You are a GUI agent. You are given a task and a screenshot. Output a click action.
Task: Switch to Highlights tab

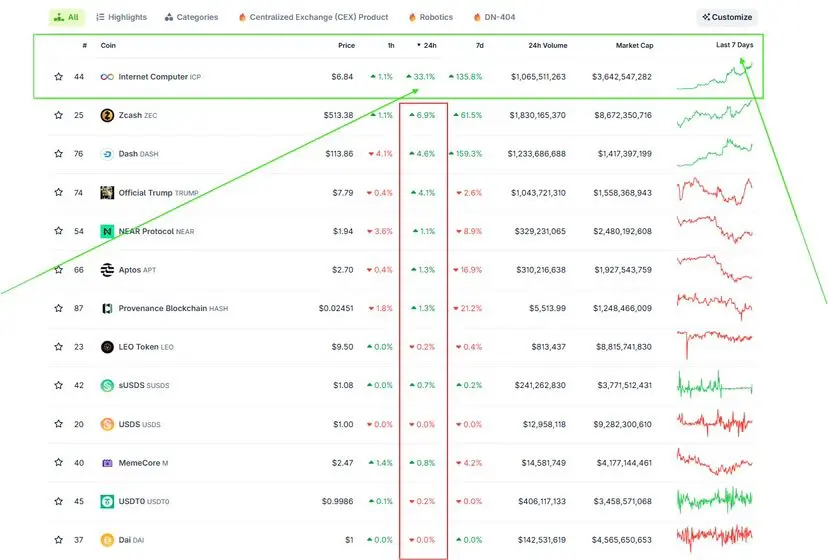click(121, 17)
